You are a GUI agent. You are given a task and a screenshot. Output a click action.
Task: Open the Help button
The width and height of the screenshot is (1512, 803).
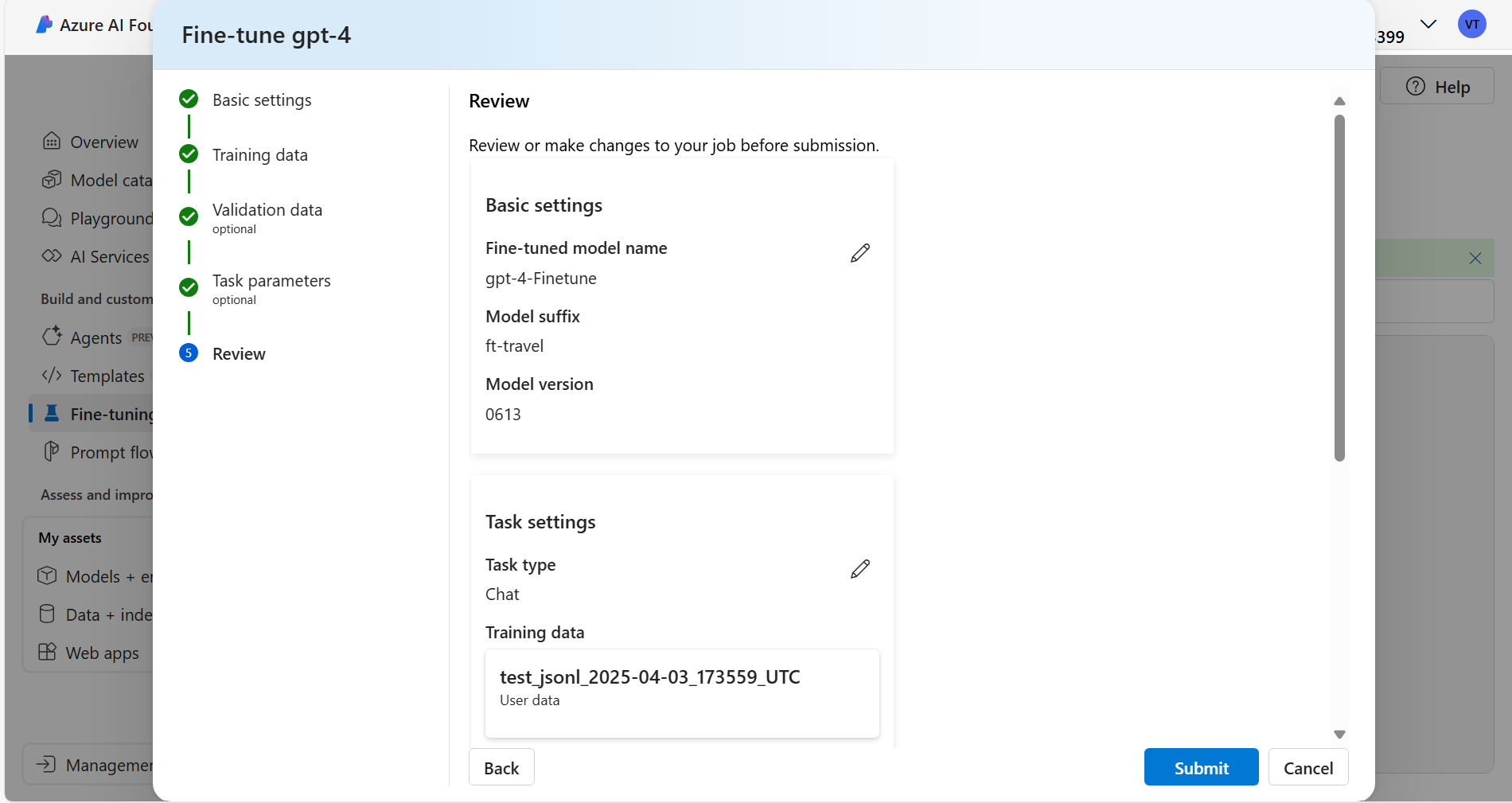(1437, 87)
